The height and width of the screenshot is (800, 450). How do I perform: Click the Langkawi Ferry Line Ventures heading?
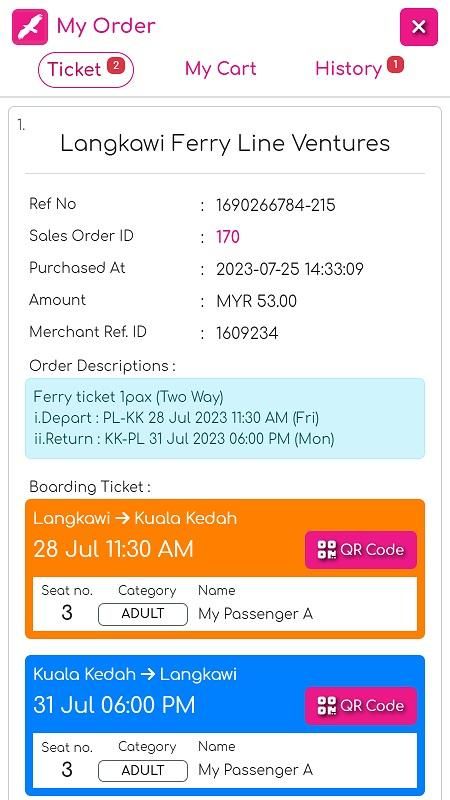coord(225,143)
